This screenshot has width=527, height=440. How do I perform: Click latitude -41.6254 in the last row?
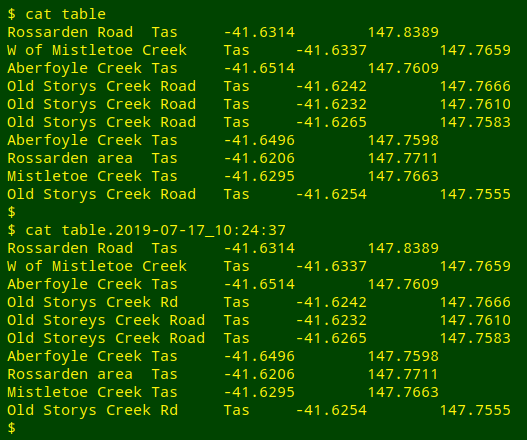point(331,410)
